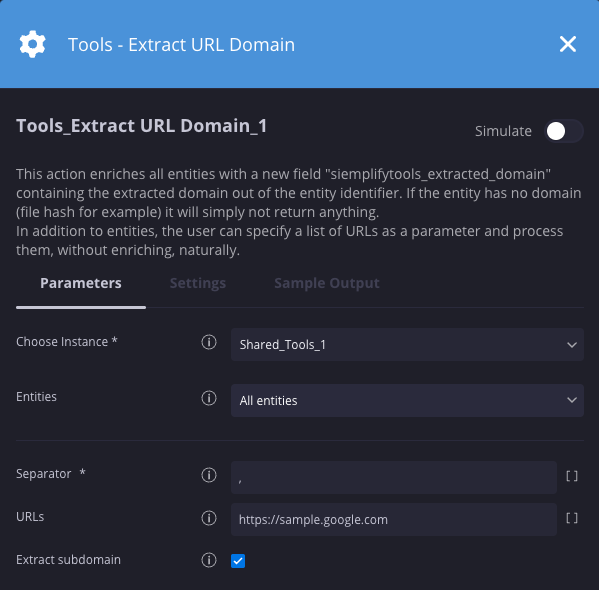Switch to the Settings tab
599x590 pixels.
tap(198, 283)
